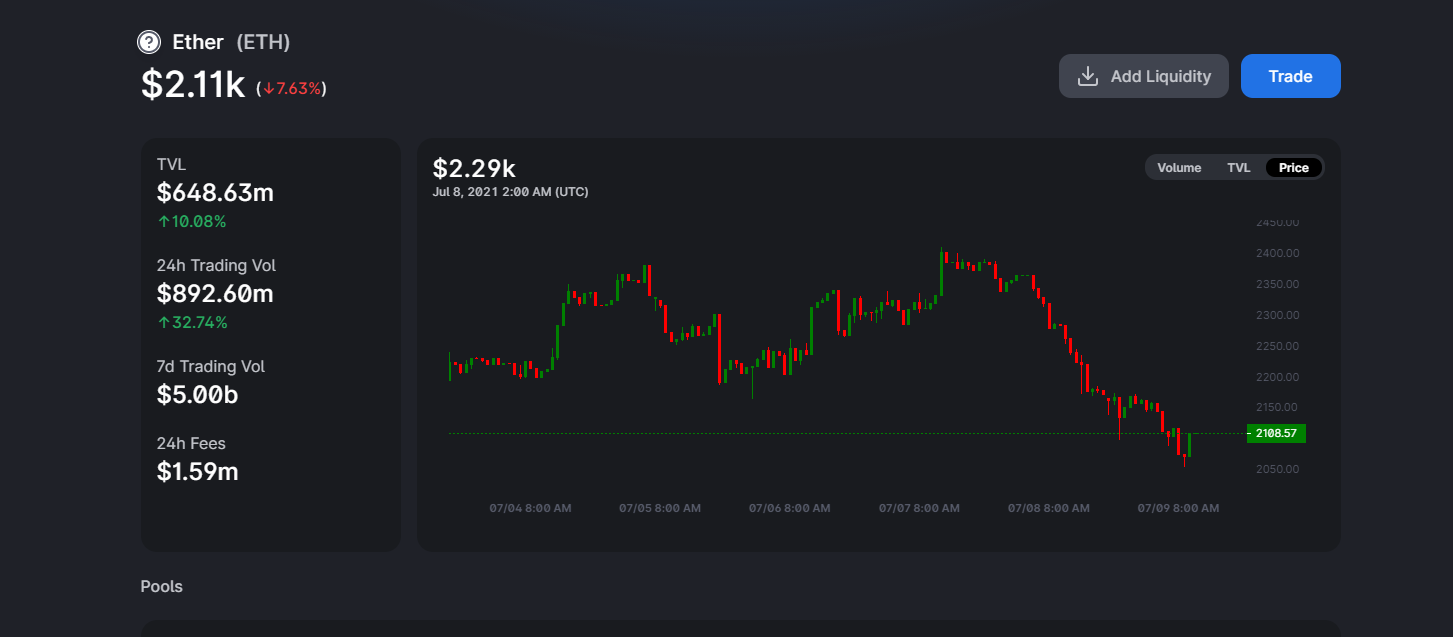
Task: Click the red down arrow beside 7.63%
Action: click(x=268, y=89)
